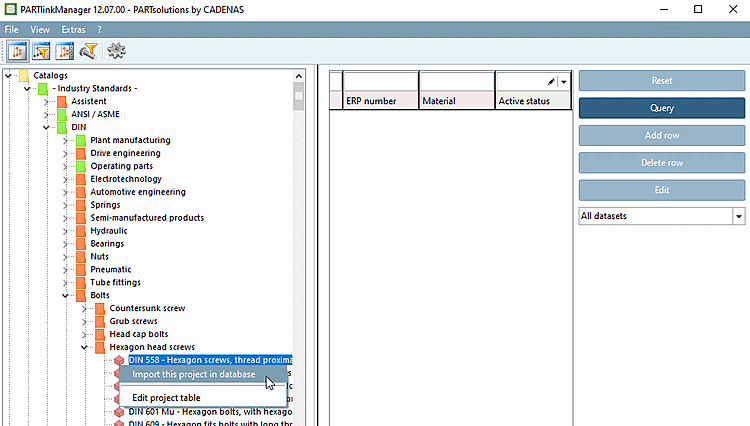Collapse the Industry Standards node
Screen dimensions: 750x426
tap(27, 88)
